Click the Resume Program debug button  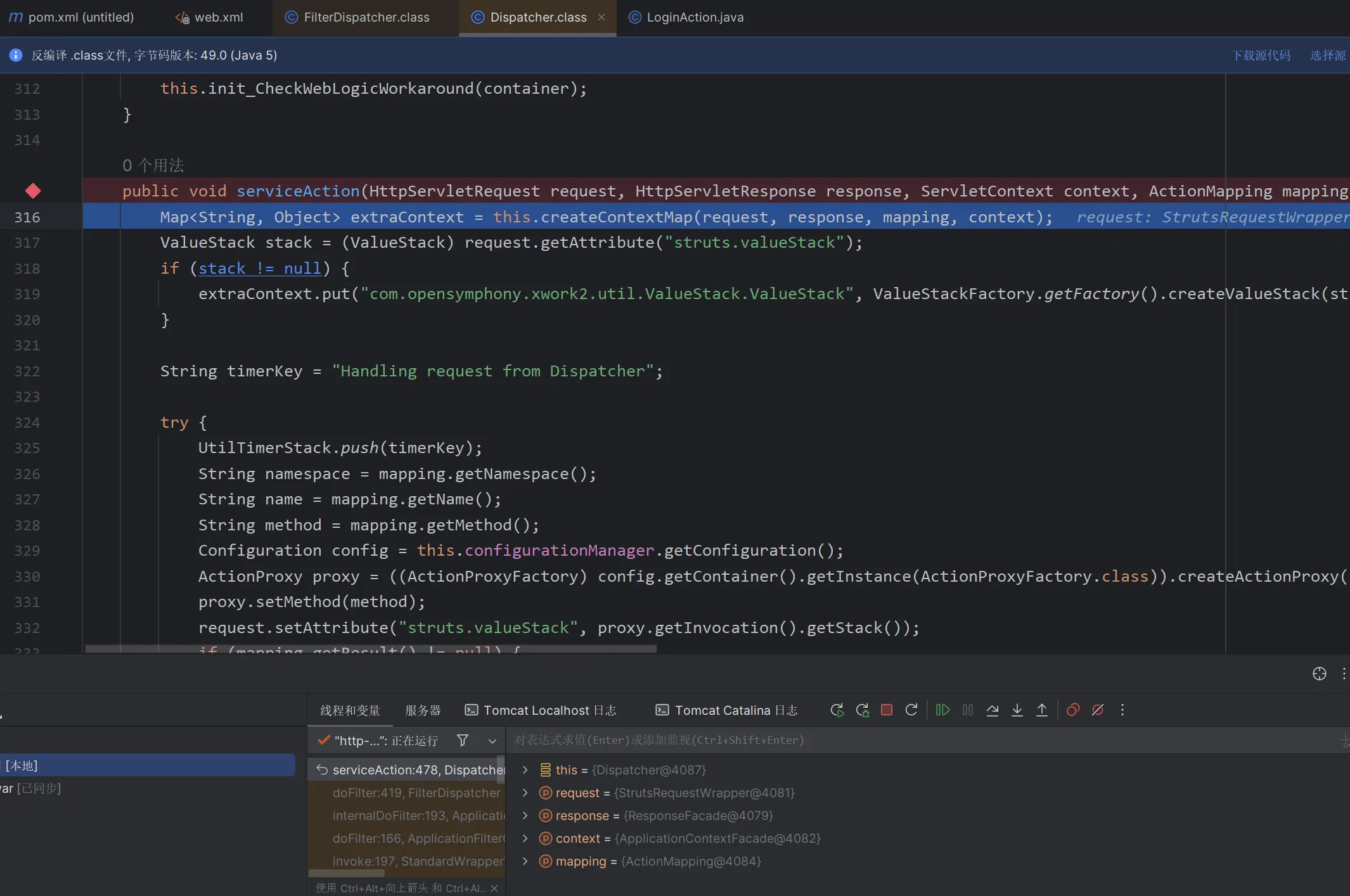tap(942, 710)
